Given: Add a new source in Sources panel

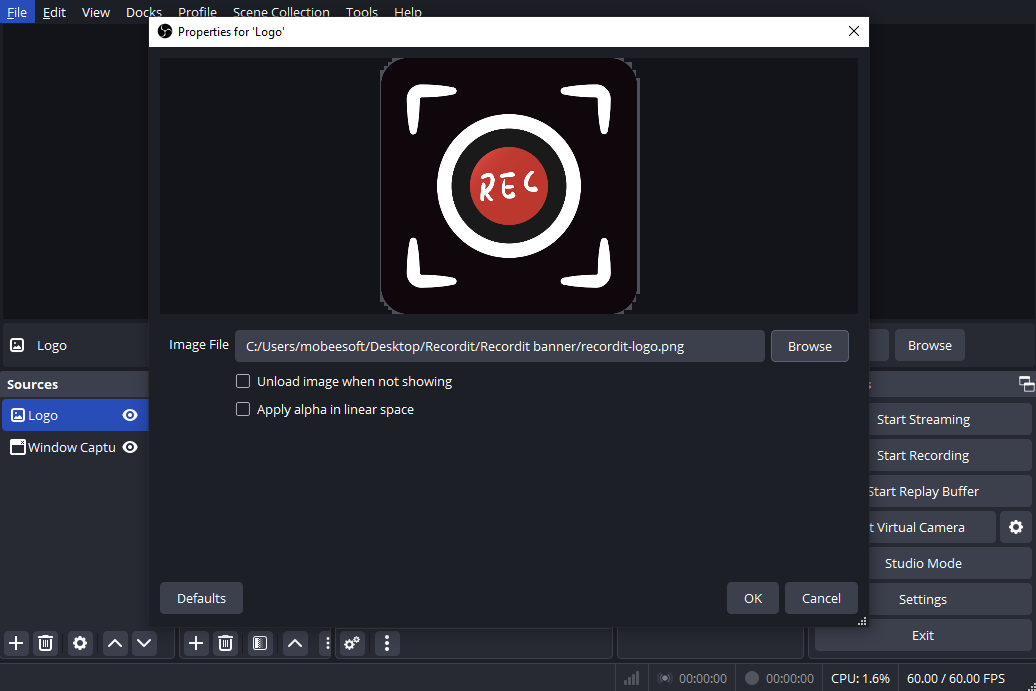Looking at the screenshot, I should pyautogui.click(x=16, y=643).
